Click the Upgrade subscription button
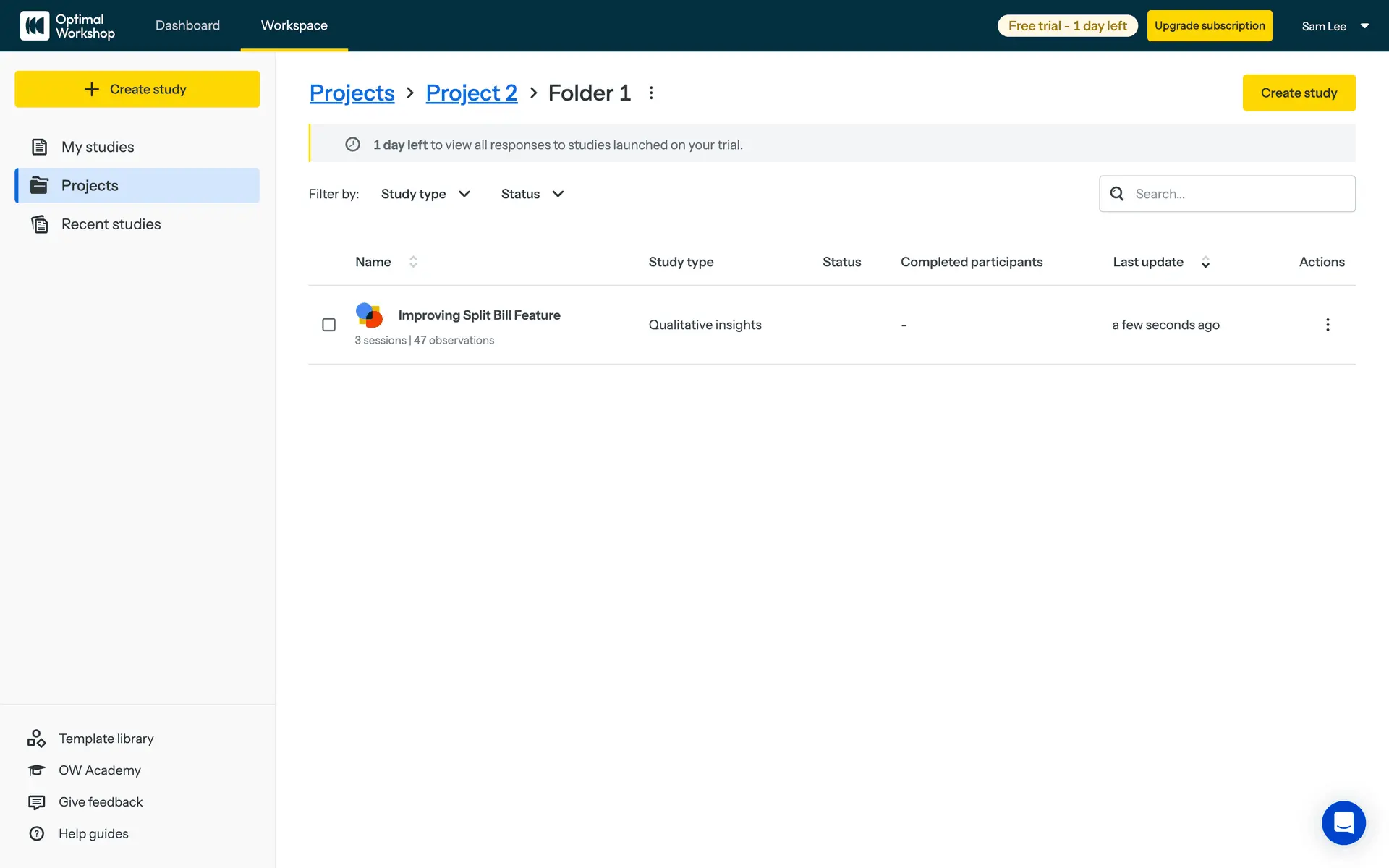 click(1210, 26)
